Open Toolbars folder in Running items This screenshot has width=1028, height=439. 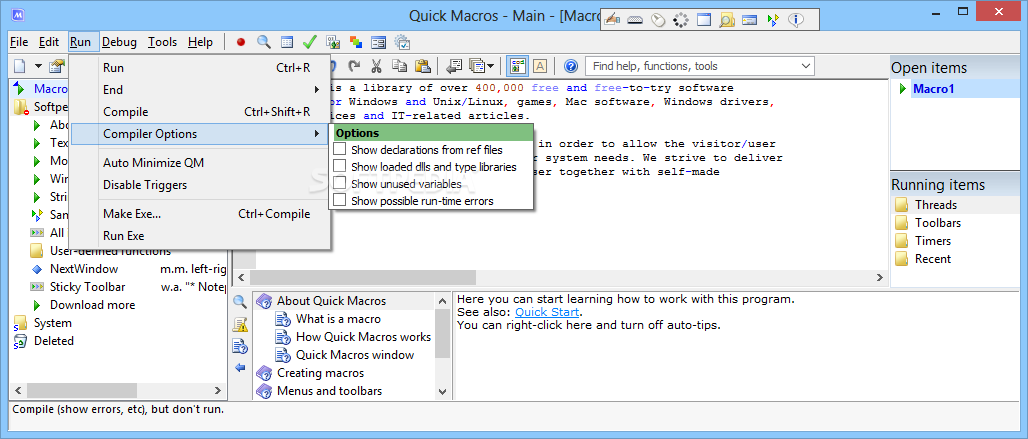coord(938,223)
